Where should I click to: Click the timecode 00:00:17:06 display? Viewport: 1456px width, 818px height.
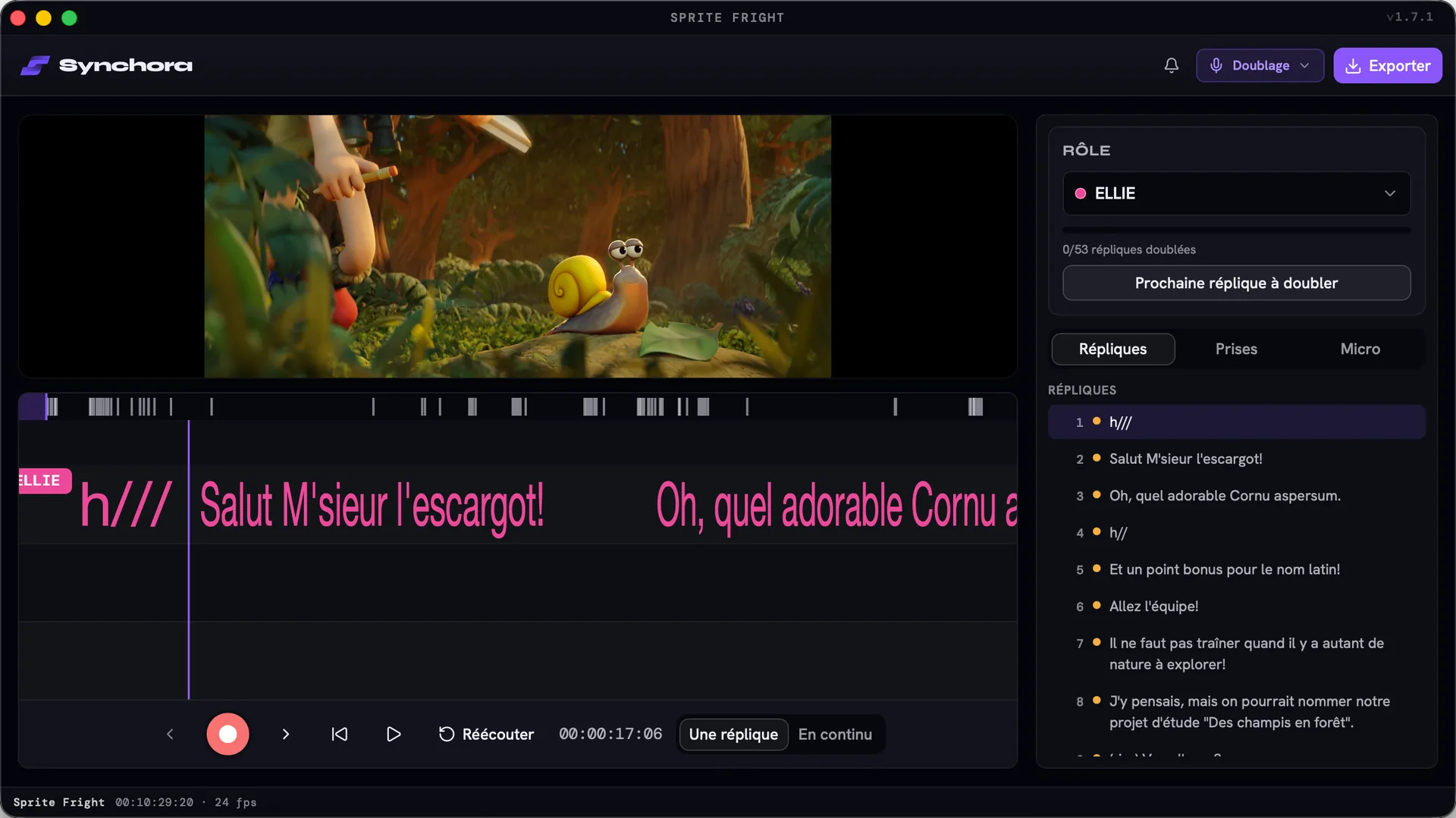610,734
